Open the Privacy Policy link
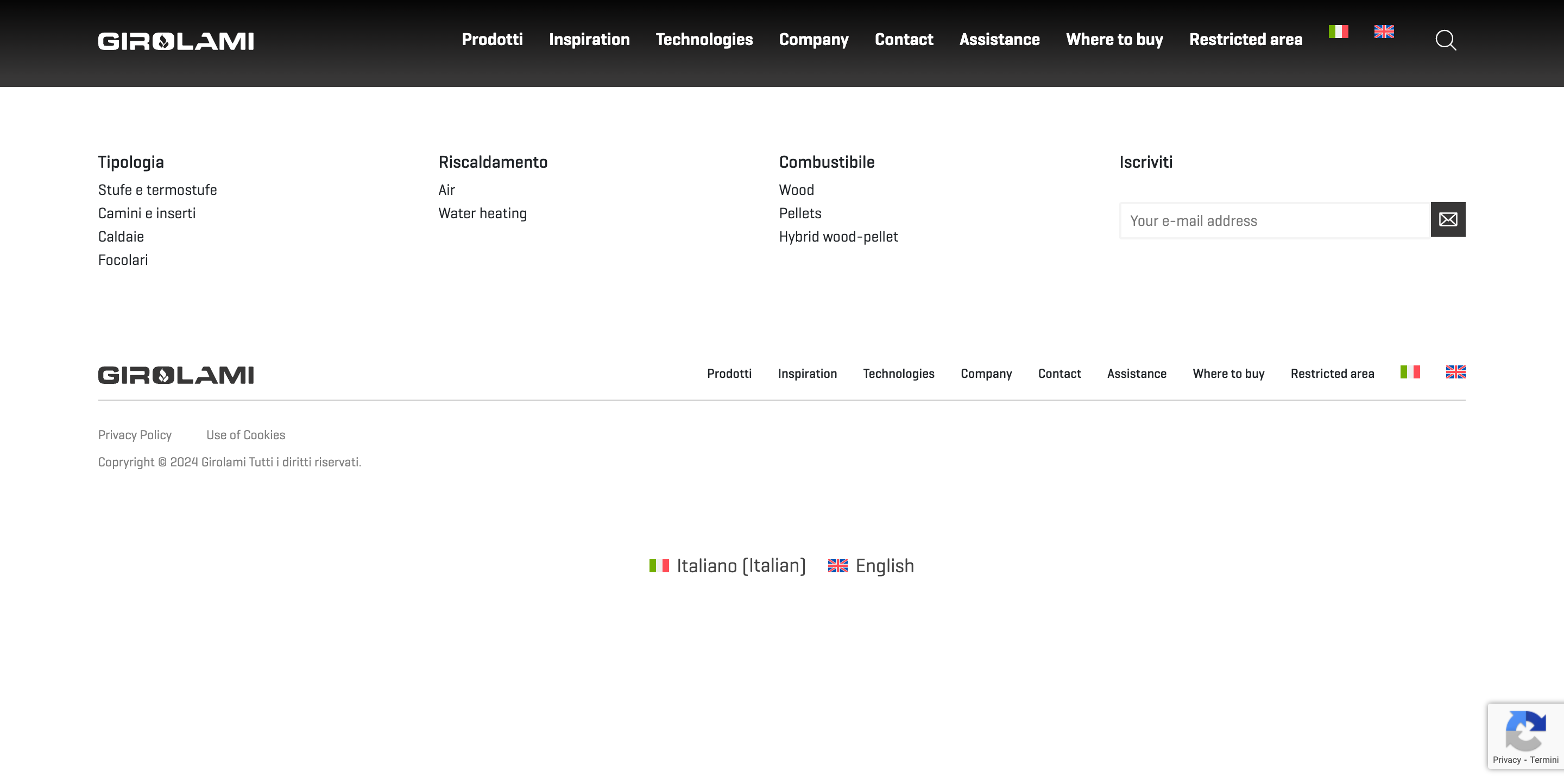 (x=135, y=435)
